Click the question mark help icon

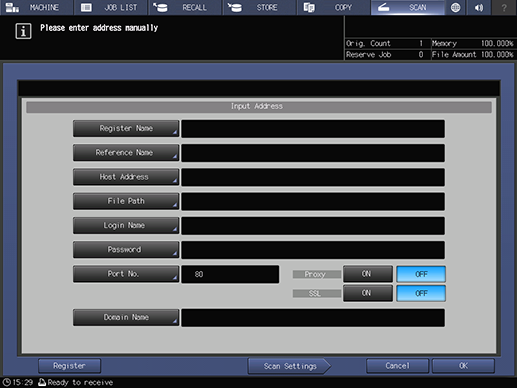(x=504, y=7)
